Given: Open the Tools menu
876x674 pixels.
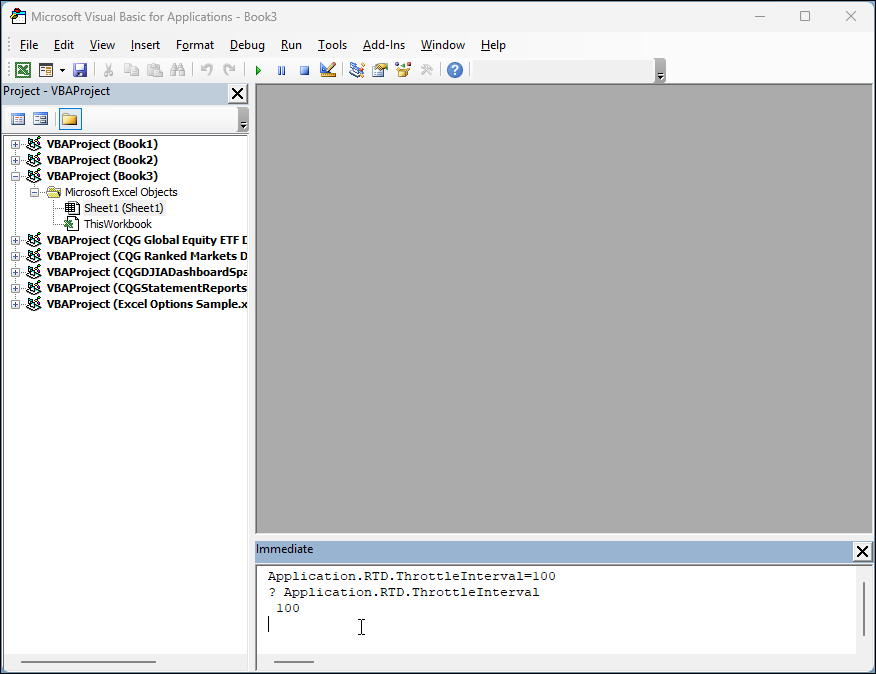Looking at the screenshot, I should click(x=332, y=45).
